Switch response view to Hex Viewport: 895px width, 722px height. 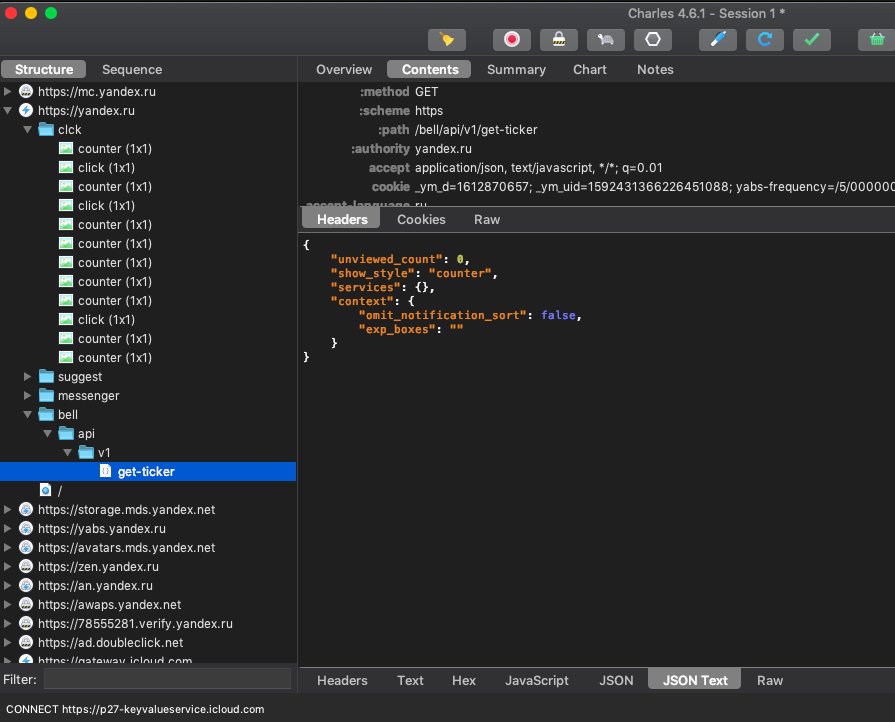(x=464, y=681)
